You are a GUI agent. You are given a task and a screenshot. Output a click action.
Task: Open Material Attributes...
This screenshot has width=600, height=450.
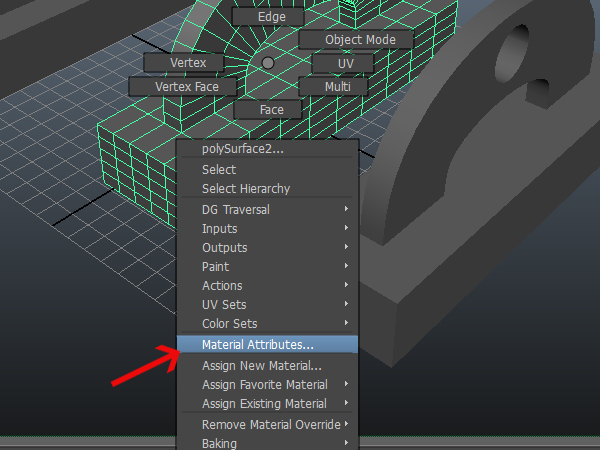tap(267, 344)
